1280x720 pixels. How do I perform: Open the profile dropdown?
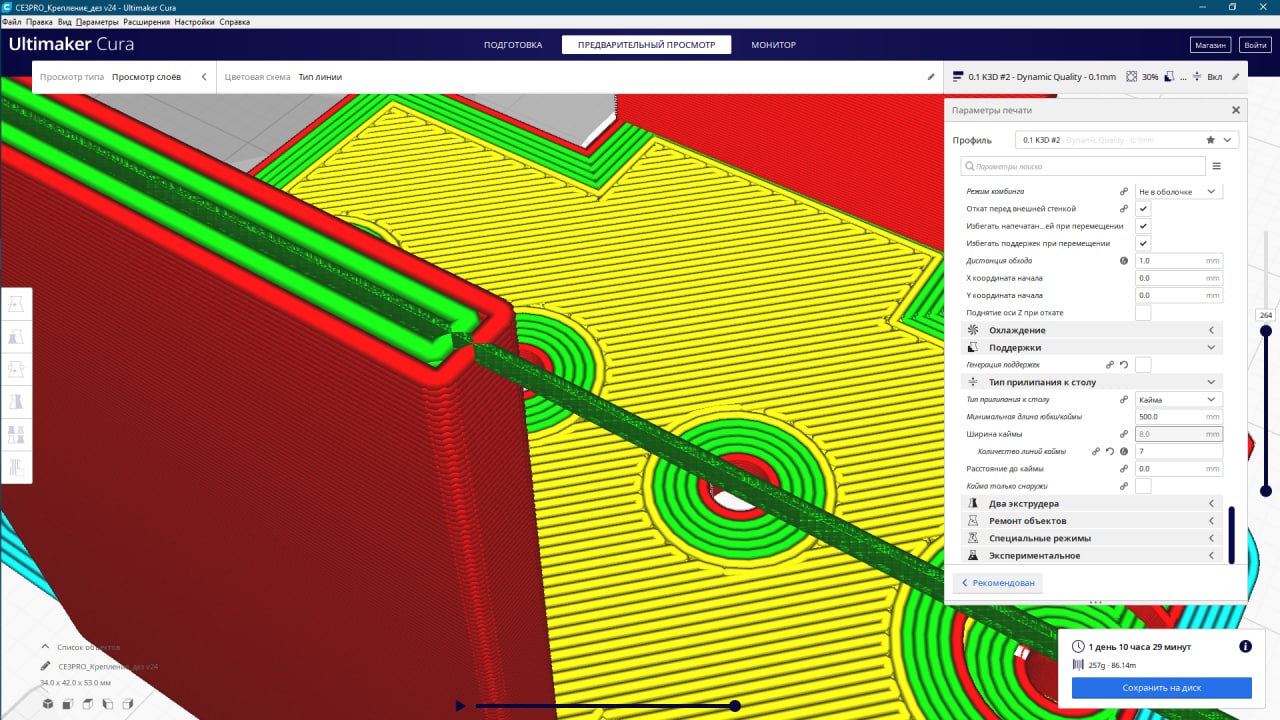(x=1127, y=140)
